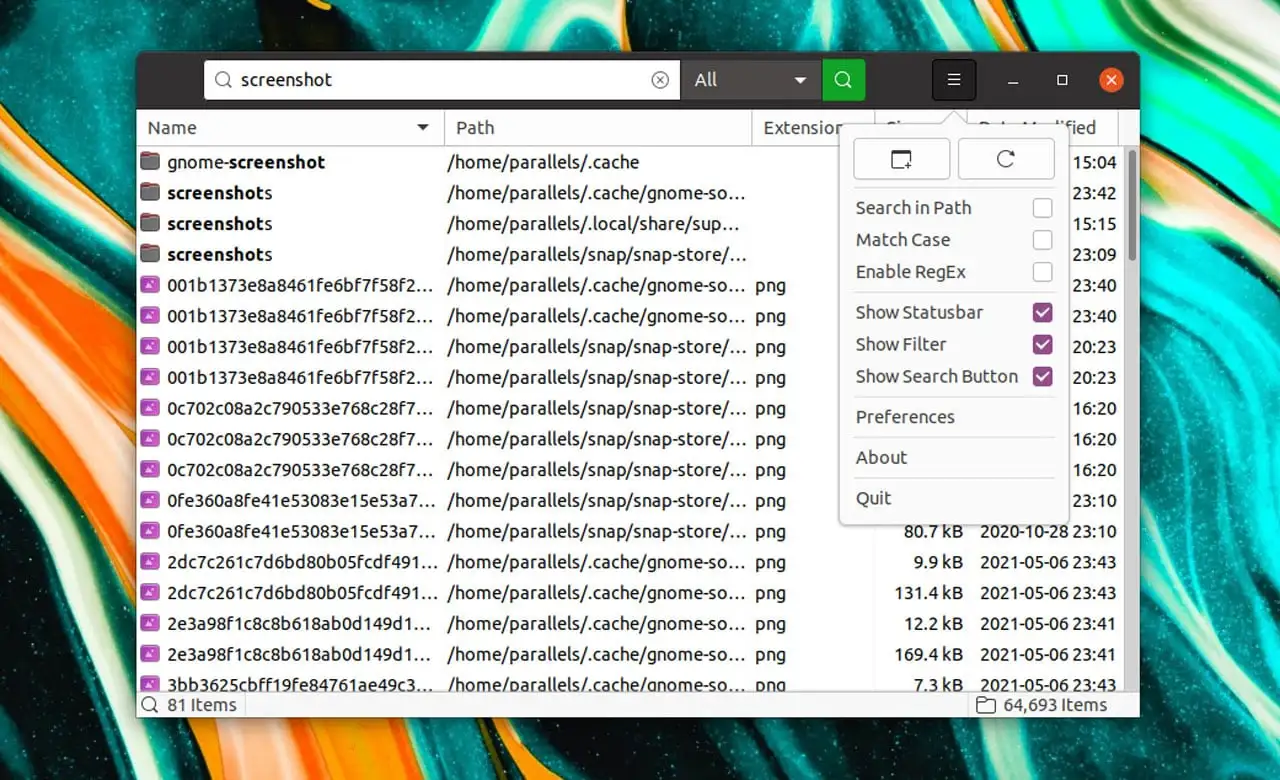
Task: Open Preferences from the menu
Action: point(905,417)
